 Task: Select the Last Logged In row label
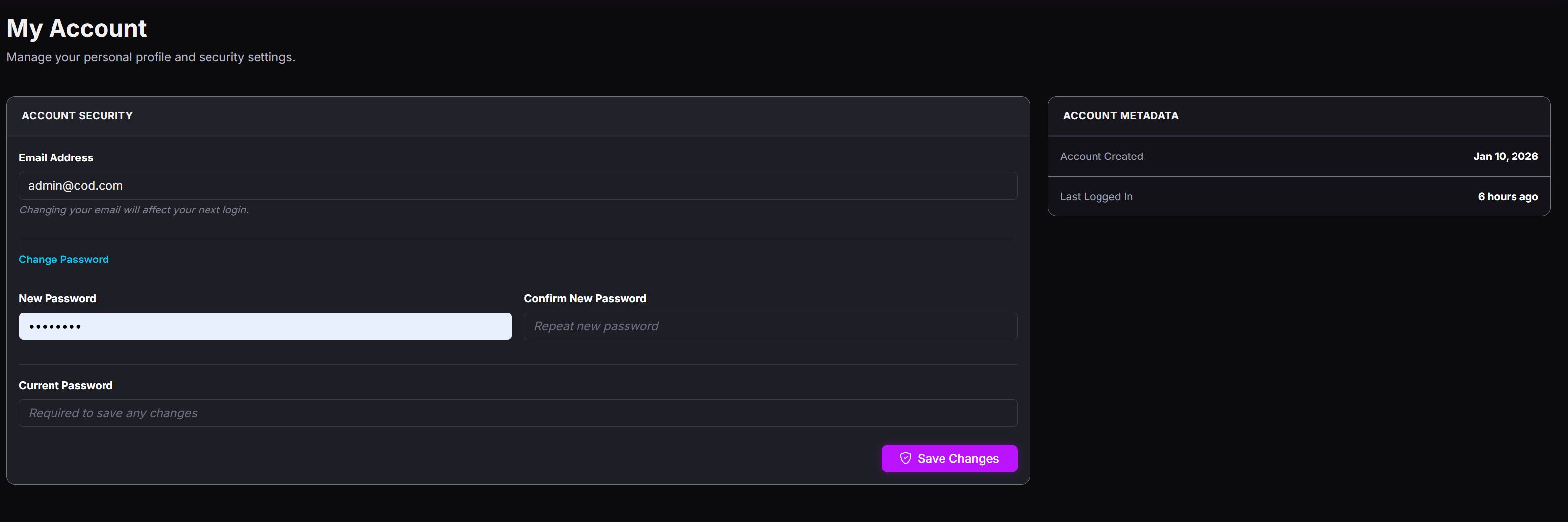(1096, 197)
